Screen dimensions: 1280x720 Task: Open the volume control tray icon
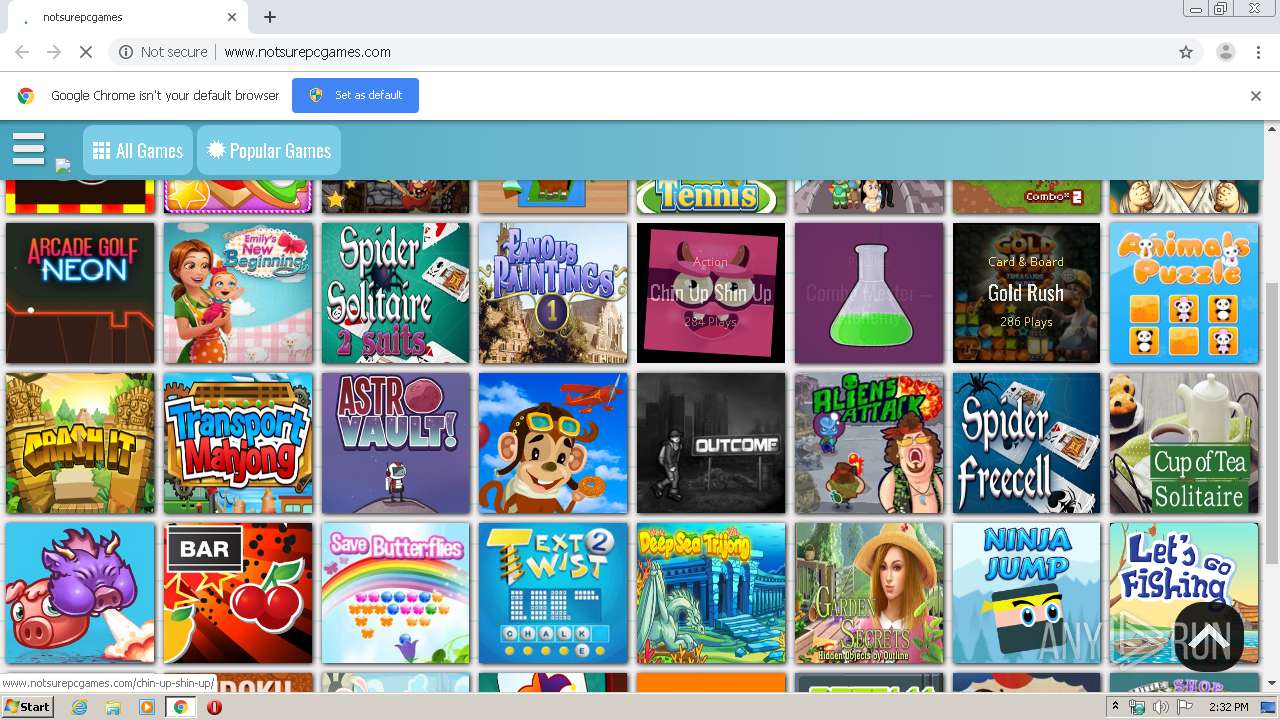[1160, 707]
